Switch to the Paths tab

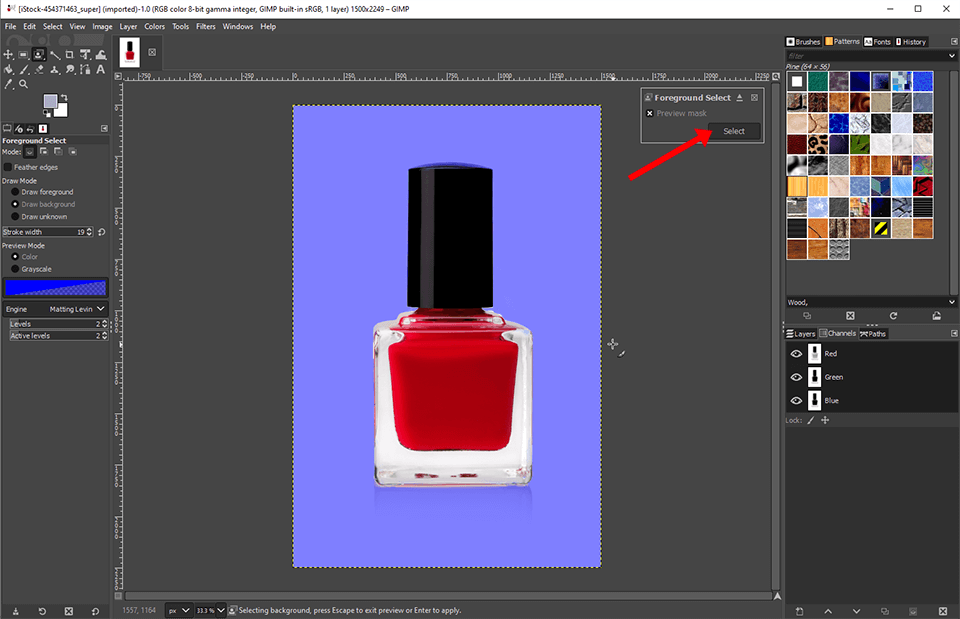click(x=873, y=334)
